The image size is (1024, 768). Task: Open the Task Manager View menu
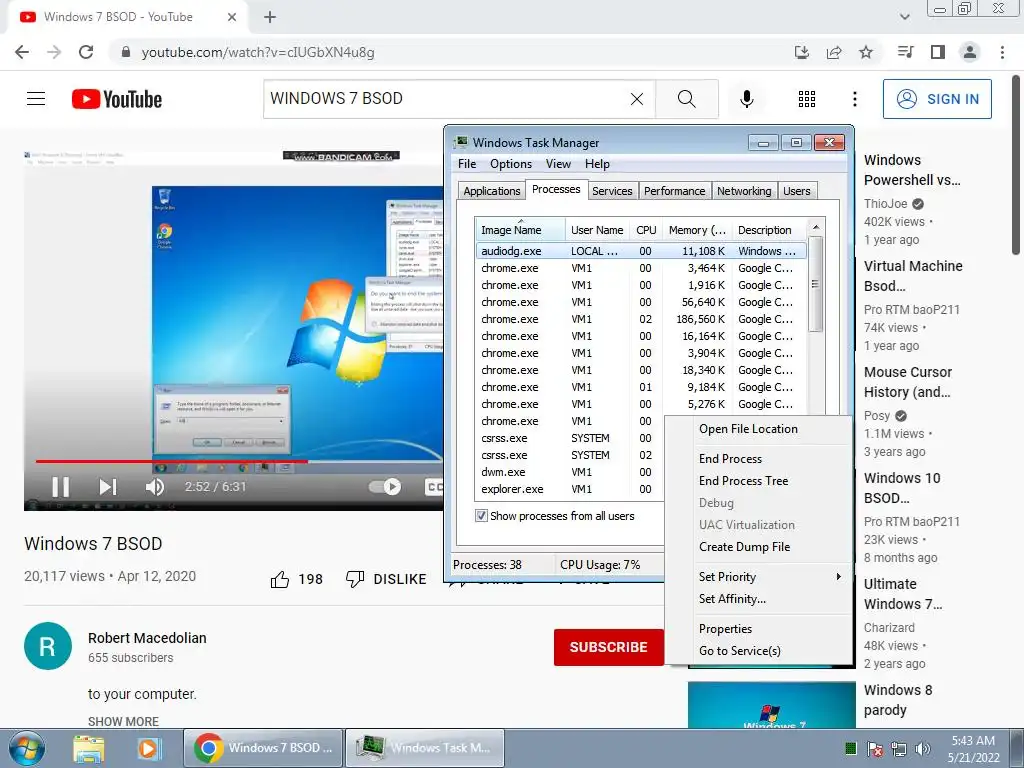[558, 164]
